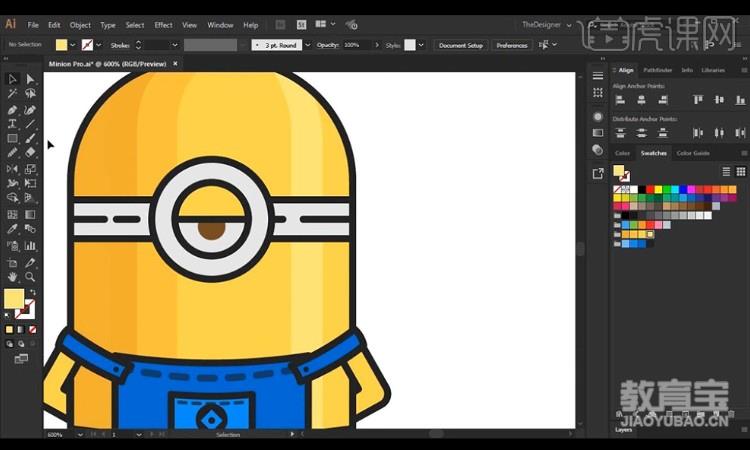Viewport: 750px width, 450px height.
Task: Select the Hand tool
Action: (x=12, y=277)
